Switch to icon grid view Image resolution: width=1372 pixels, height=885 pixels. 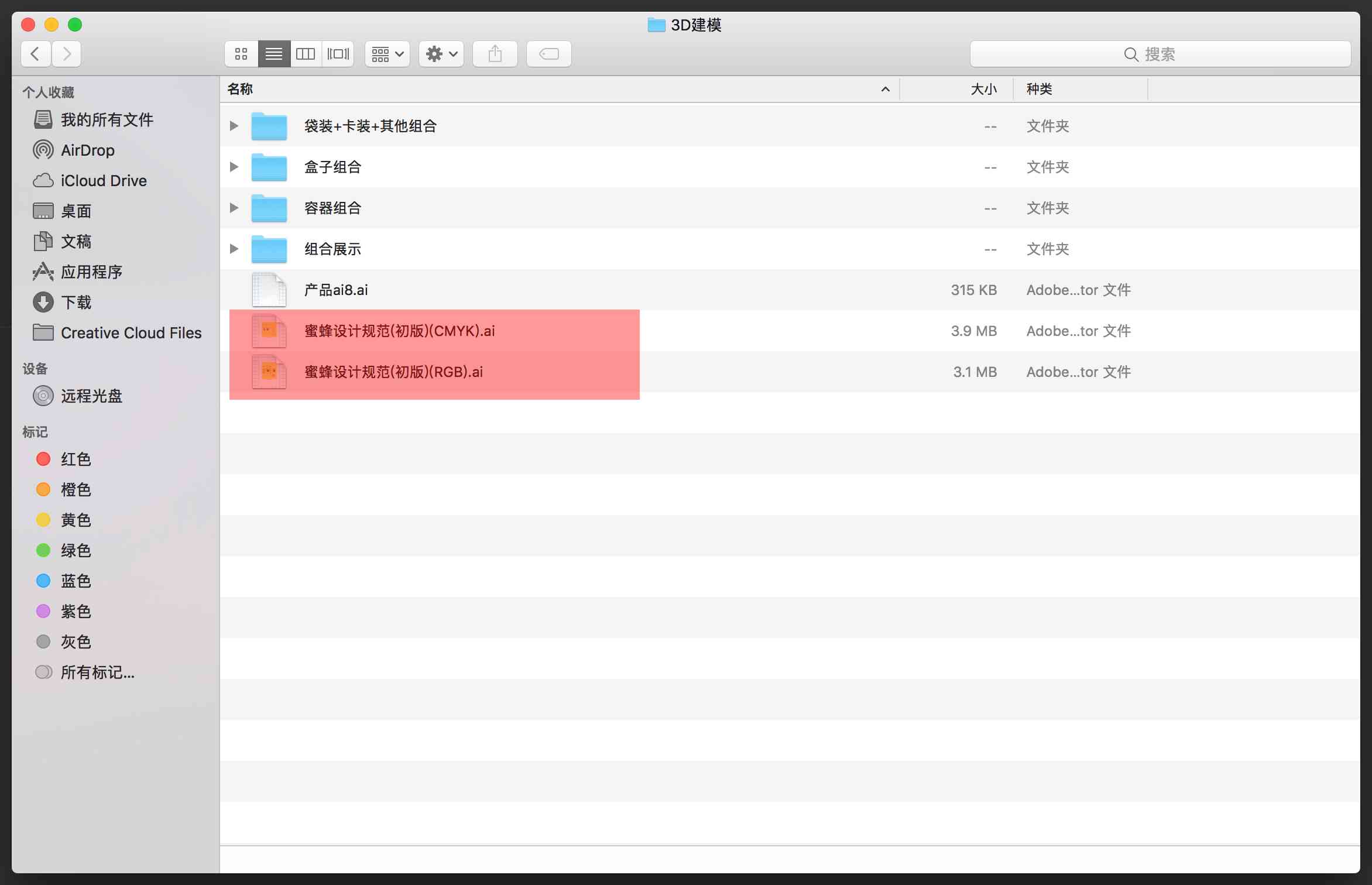[240, 53]
